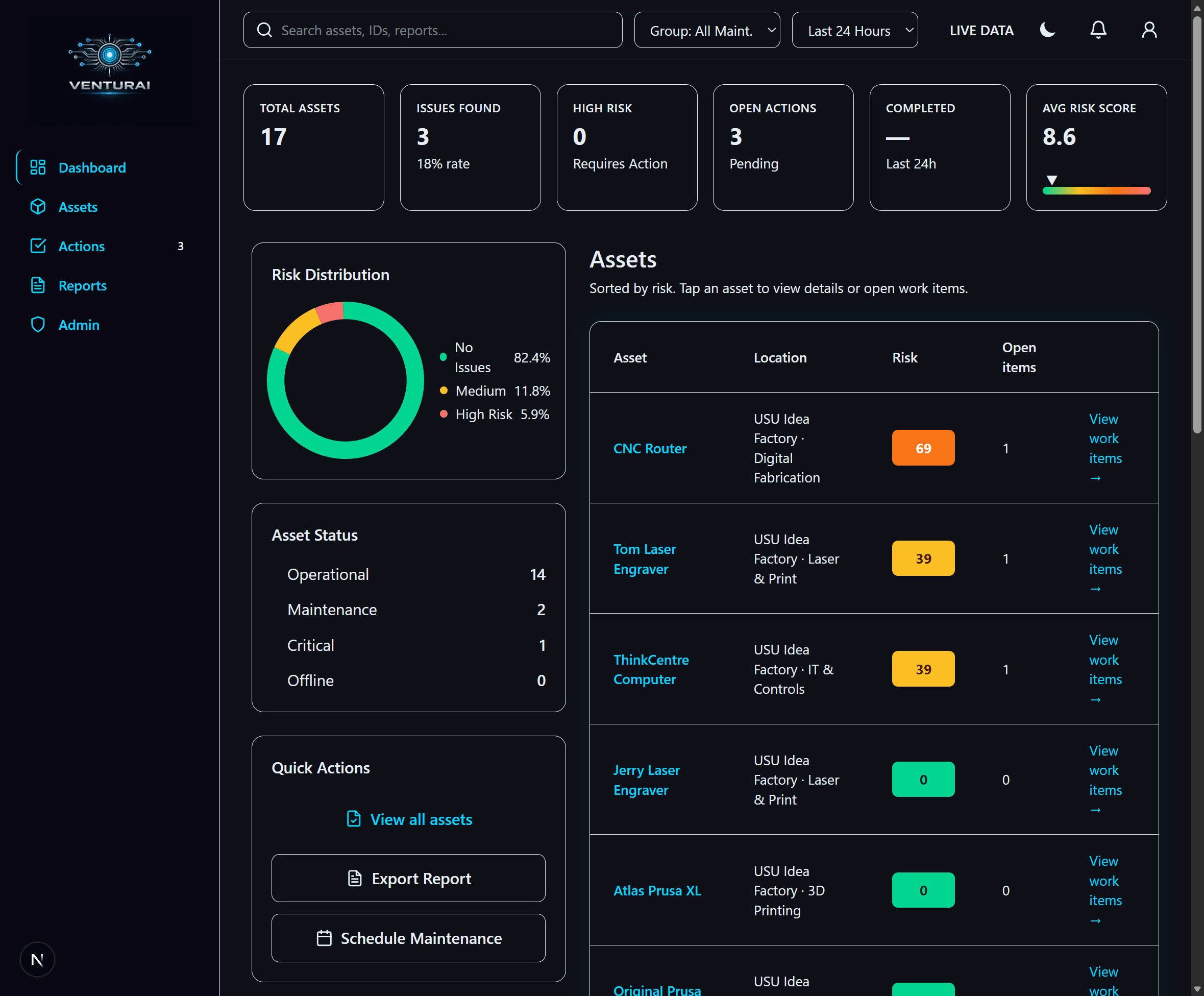The width and height of the screenshot is (1204, 996).
Task: Click the Admin shield icon
Action: [38, 325]
